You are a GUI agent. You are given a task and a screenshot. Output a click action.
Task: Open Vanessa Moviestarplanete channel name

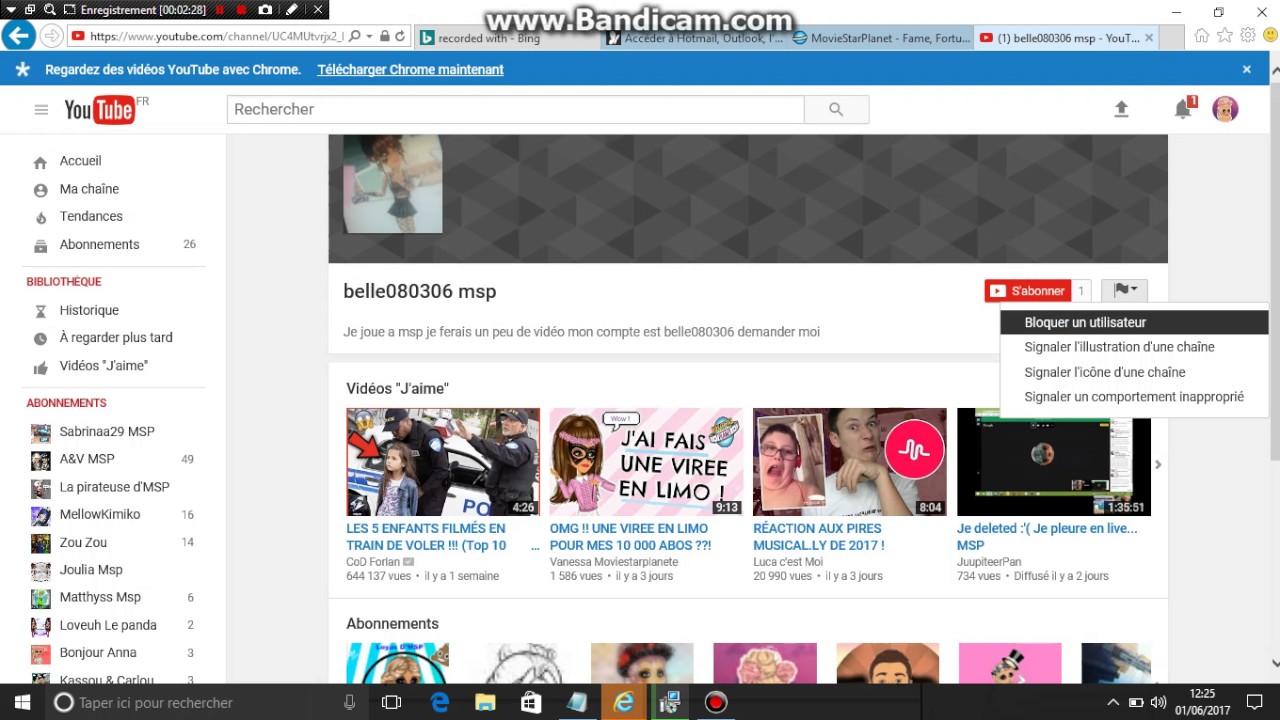pyautogui.click(x=614, y=562)
